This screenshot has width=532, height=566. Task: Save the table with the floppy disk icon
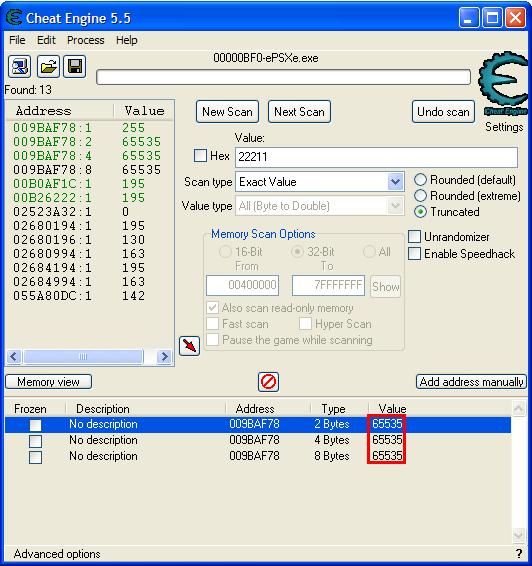(75, 66)
